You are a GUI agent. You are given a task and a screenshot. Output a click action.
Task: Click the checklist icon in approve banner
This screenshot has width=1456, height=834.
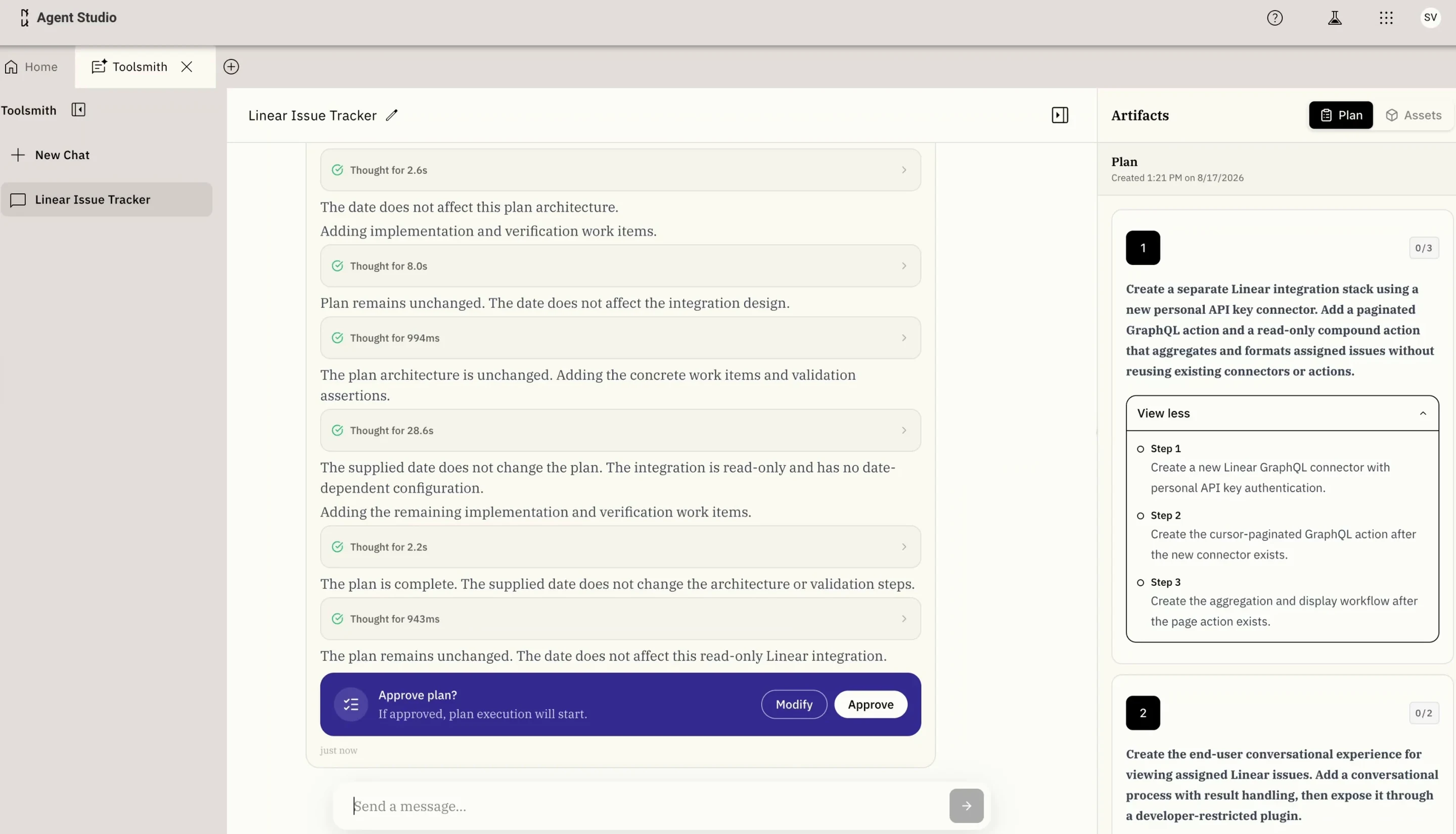351,705
